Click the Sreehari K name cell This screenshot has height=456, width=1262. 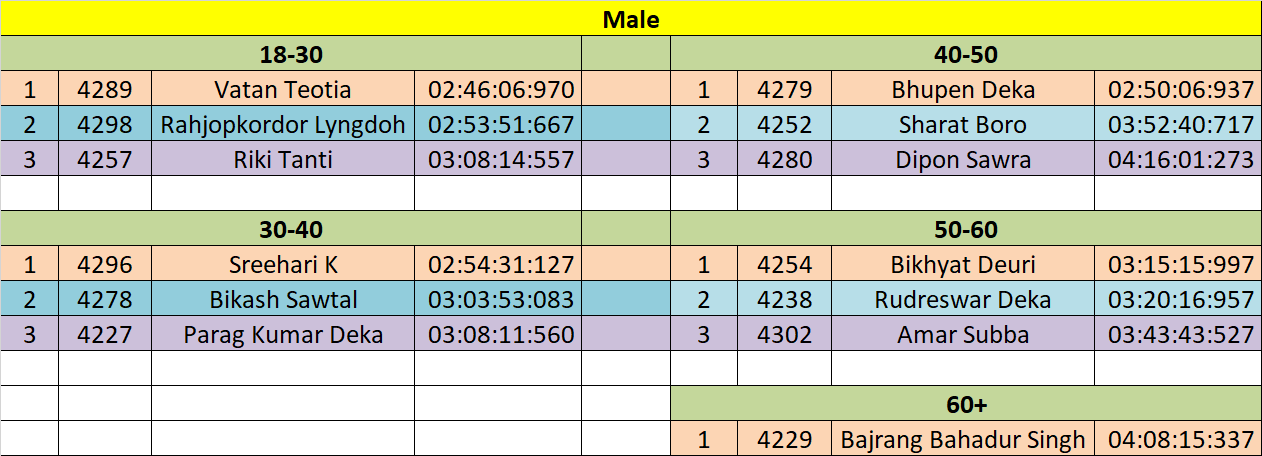point(283,265)
